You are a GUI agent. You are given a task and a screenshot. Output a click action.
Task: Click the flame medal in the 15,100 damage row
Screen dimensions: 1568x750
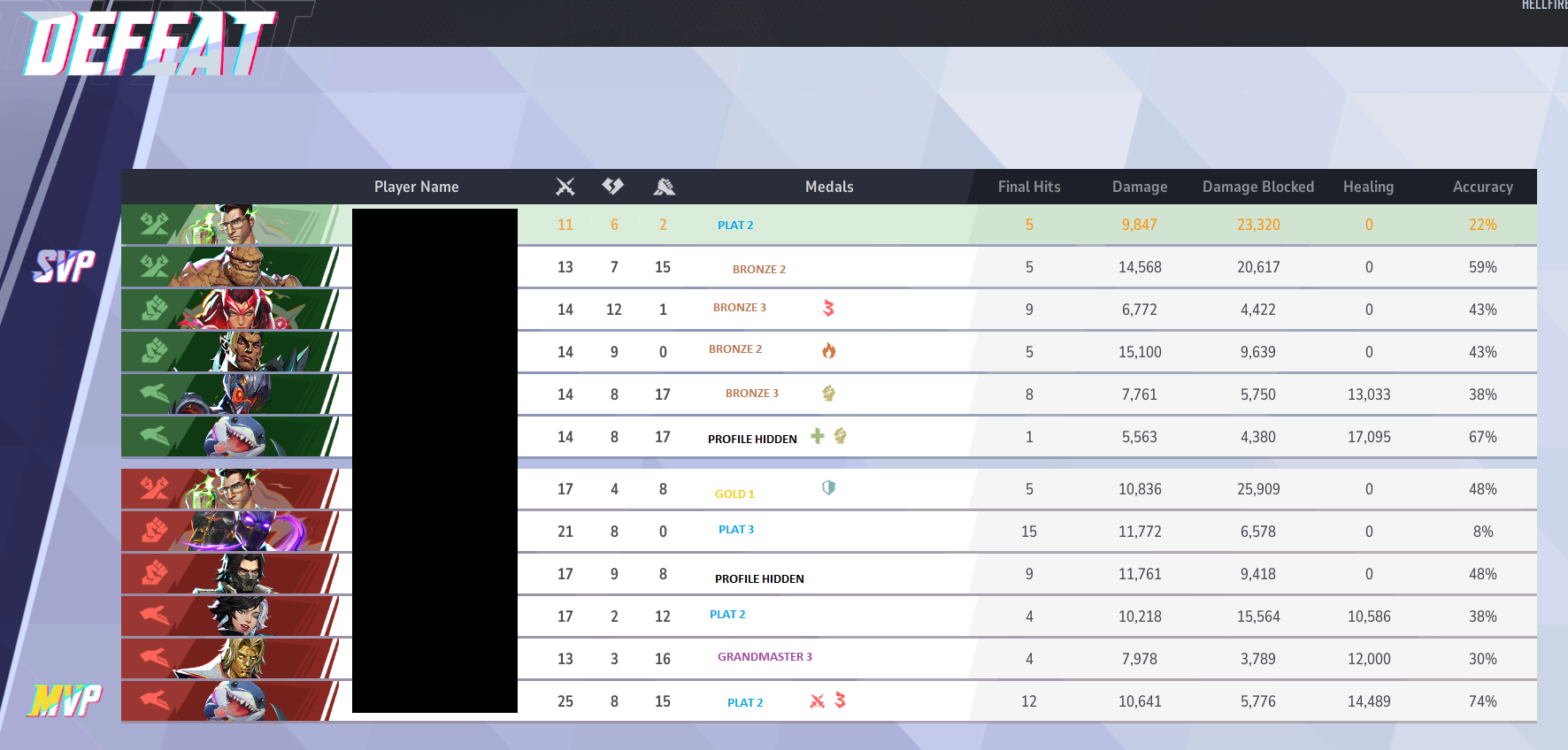[828, 350]
